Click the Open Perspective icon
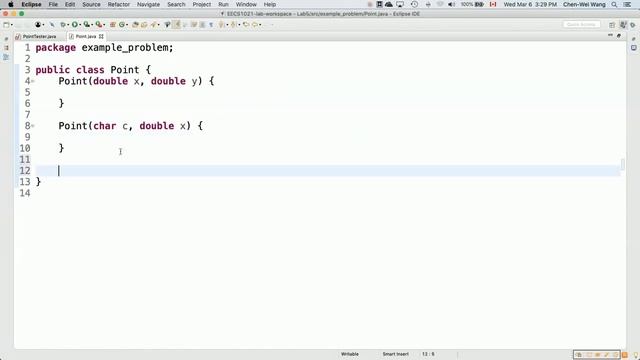The image size is (640, 360). pyautogui.click(x=612, y=25)
